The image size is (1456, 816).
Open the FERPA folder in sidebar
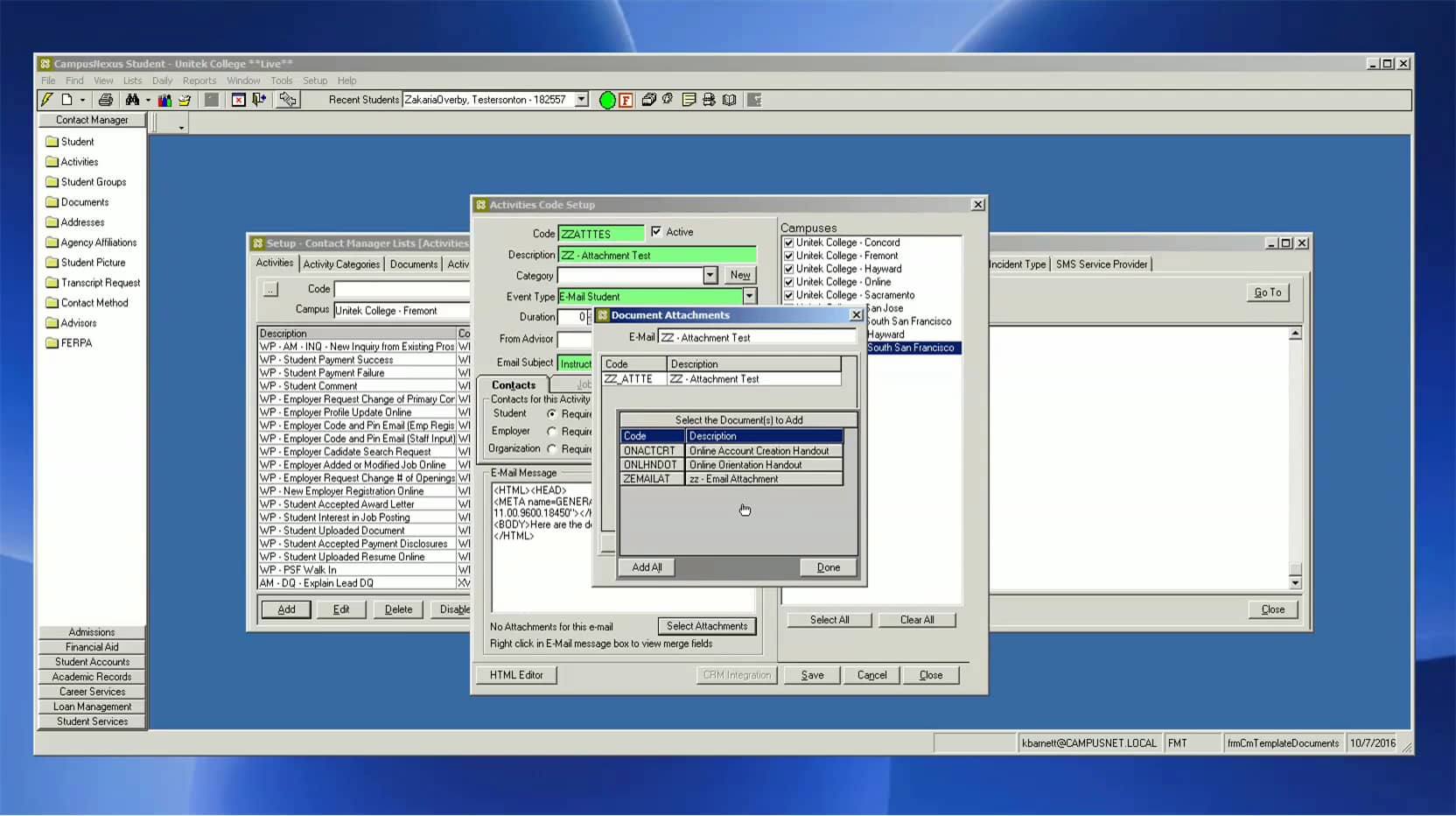pyautogui.click(x=69, y=343)
